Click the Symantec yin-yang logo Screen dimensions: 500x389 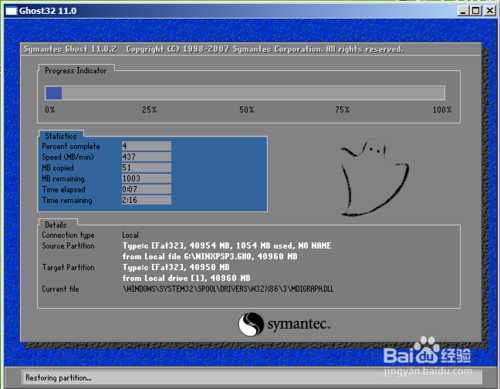pyautogui.click(x=251, y=324)
